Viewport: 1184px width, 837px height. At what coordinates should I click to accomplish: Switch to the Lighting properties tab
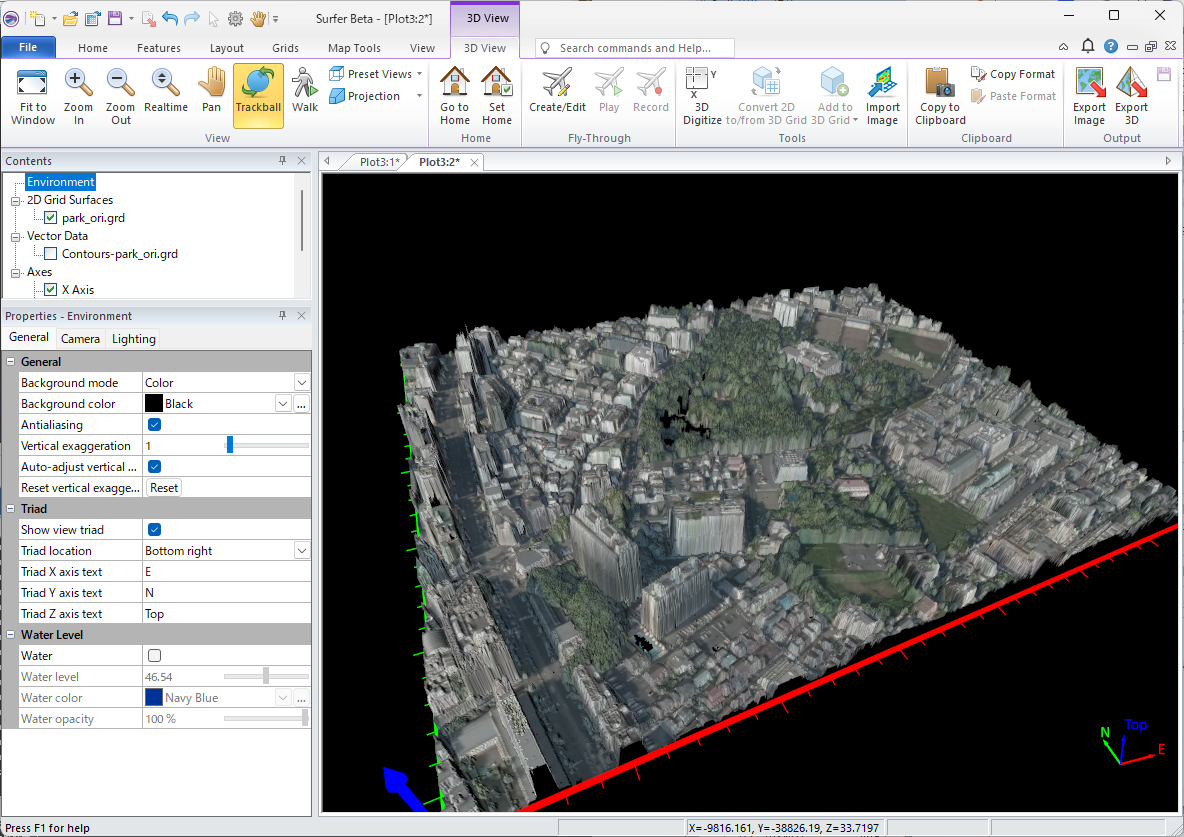pos(133,339)
